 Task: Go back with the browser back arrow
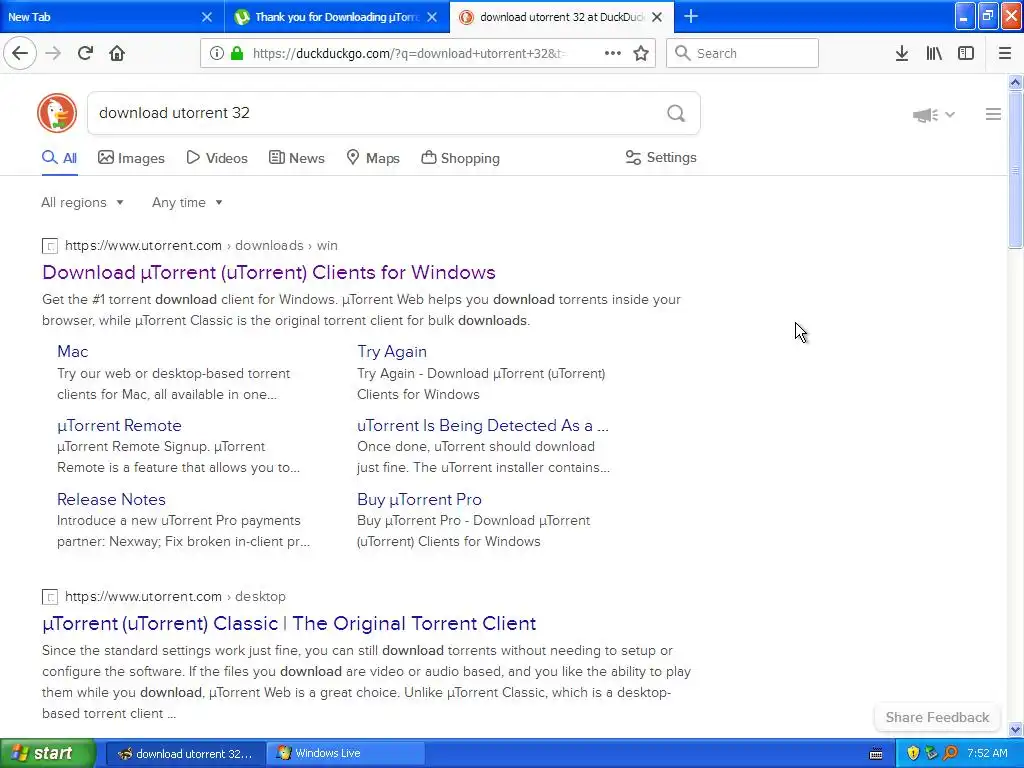20,53
